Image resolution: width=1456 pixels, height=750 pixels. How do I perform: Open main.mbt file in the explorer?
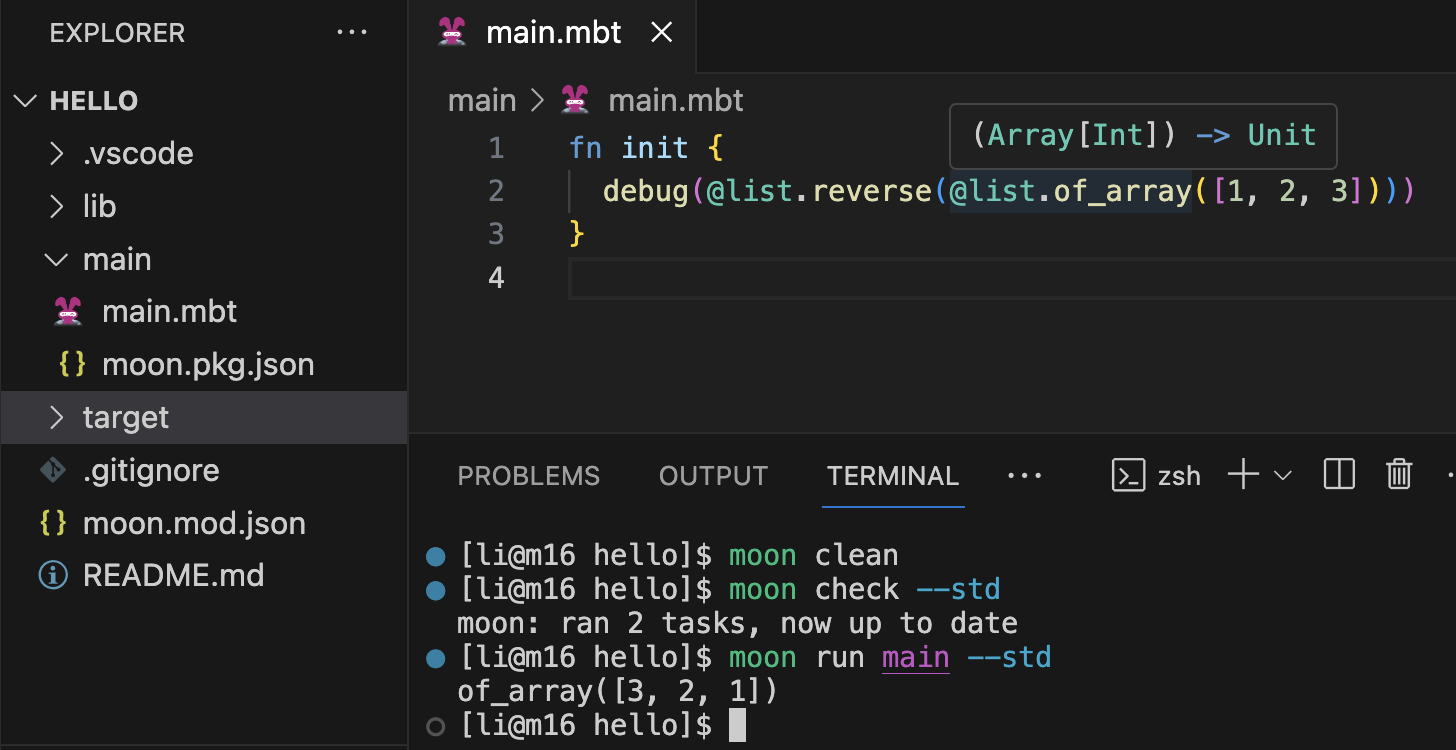click(169, 312)
